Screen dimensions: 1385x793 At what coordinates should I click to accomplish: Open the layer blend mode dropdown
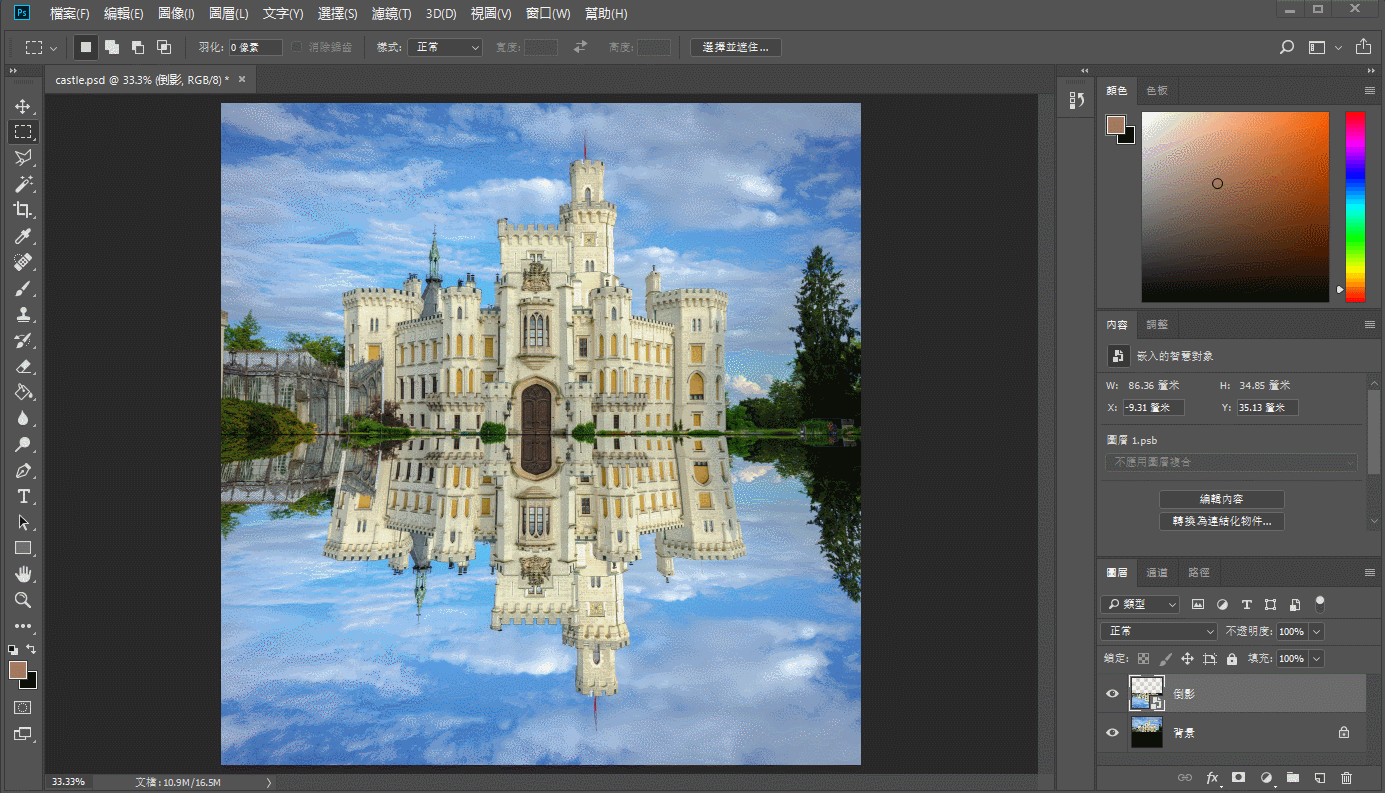(1158, 632)
